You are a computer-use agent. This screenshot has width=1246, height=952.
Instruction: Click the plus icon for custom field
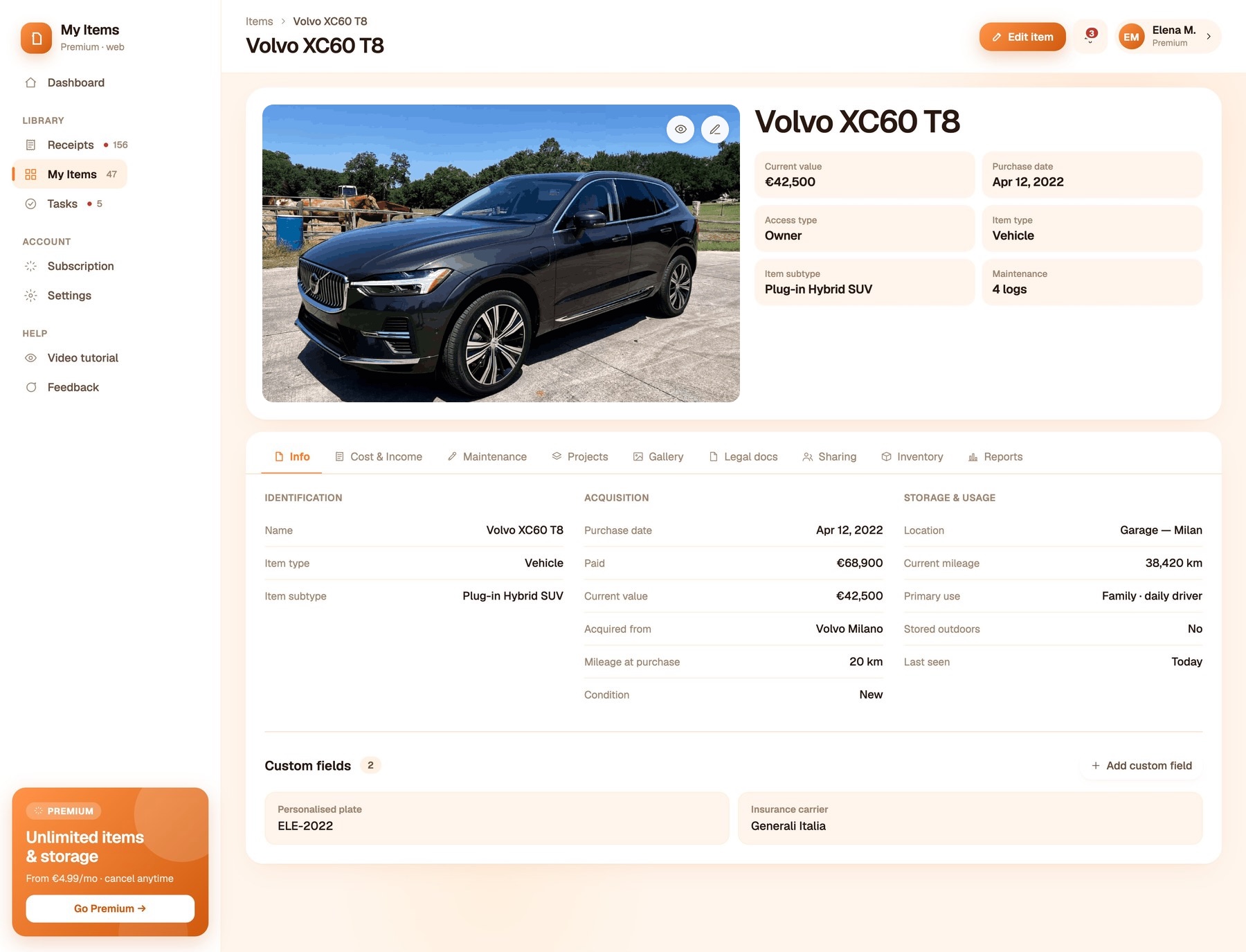click(1096, 766)
